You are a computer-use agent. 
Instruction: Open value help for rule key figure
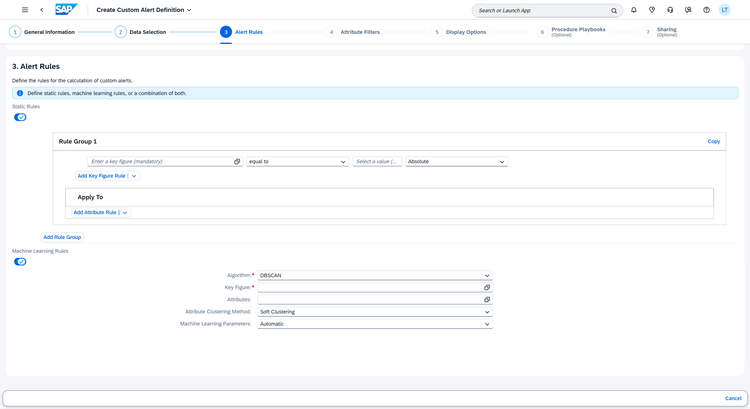pos(237,162)
